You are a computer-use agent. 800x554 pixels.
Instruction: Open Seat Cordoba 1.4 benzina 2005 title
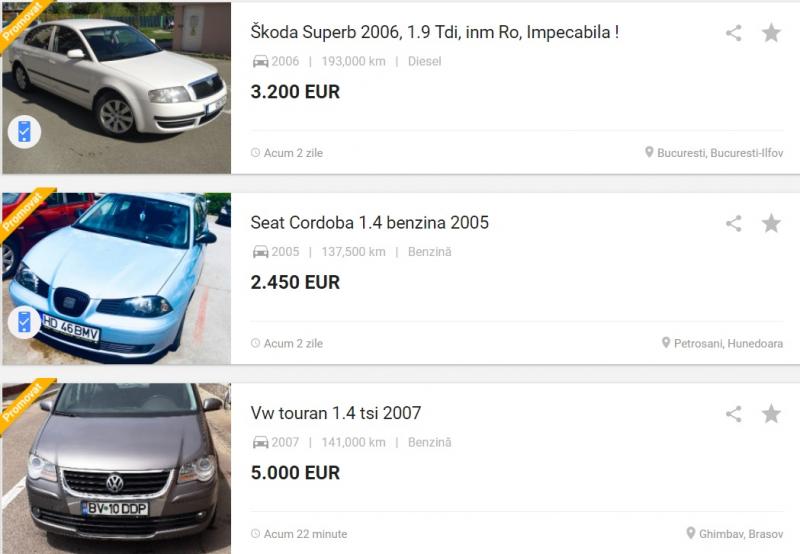[369, 223]
